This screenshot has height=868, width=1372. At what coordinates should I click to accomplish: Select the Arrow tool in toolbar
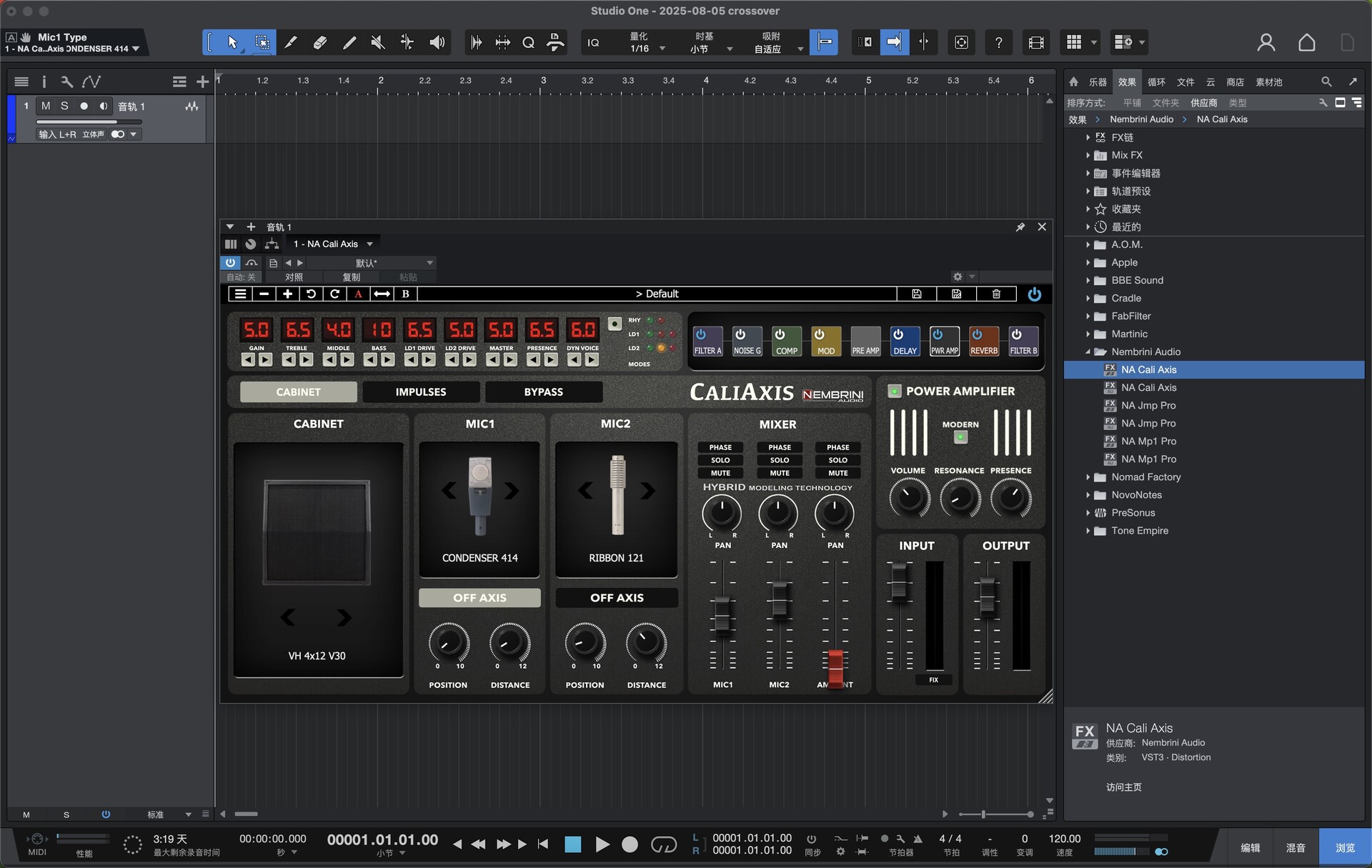click(x=232, y=43)
